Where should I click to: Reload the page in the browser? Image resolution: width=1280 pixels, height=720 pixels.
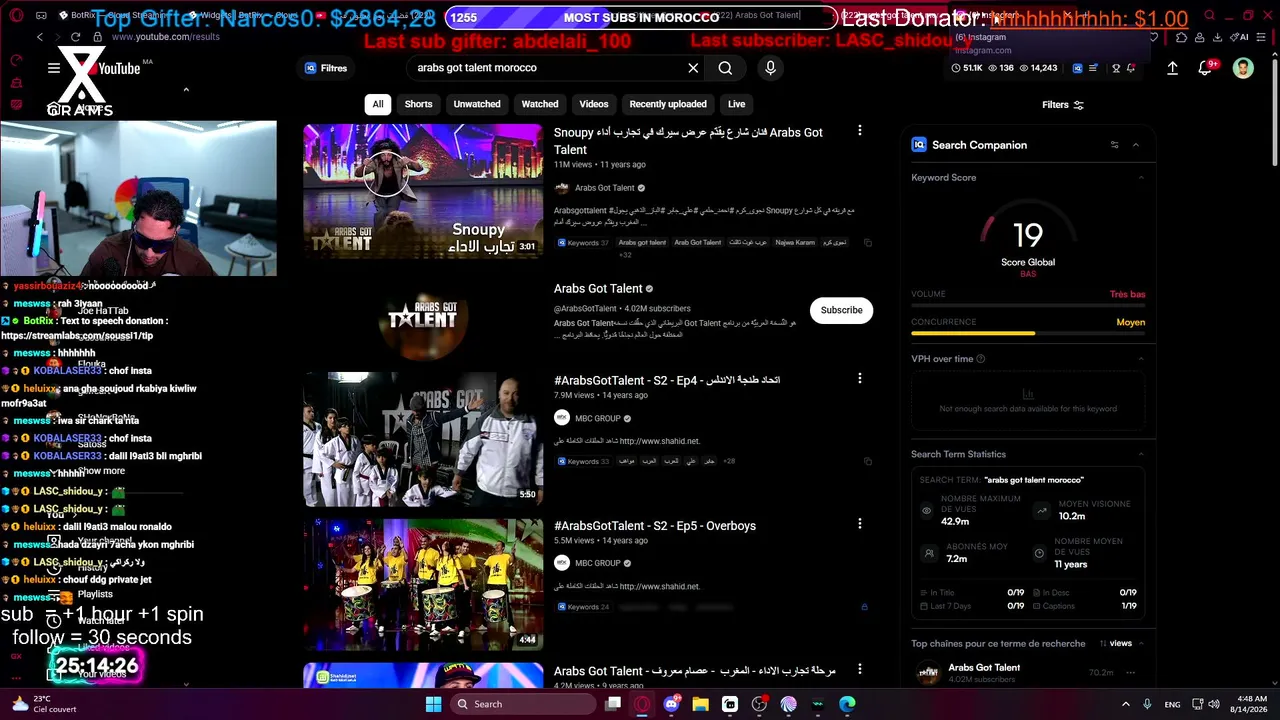75,37
